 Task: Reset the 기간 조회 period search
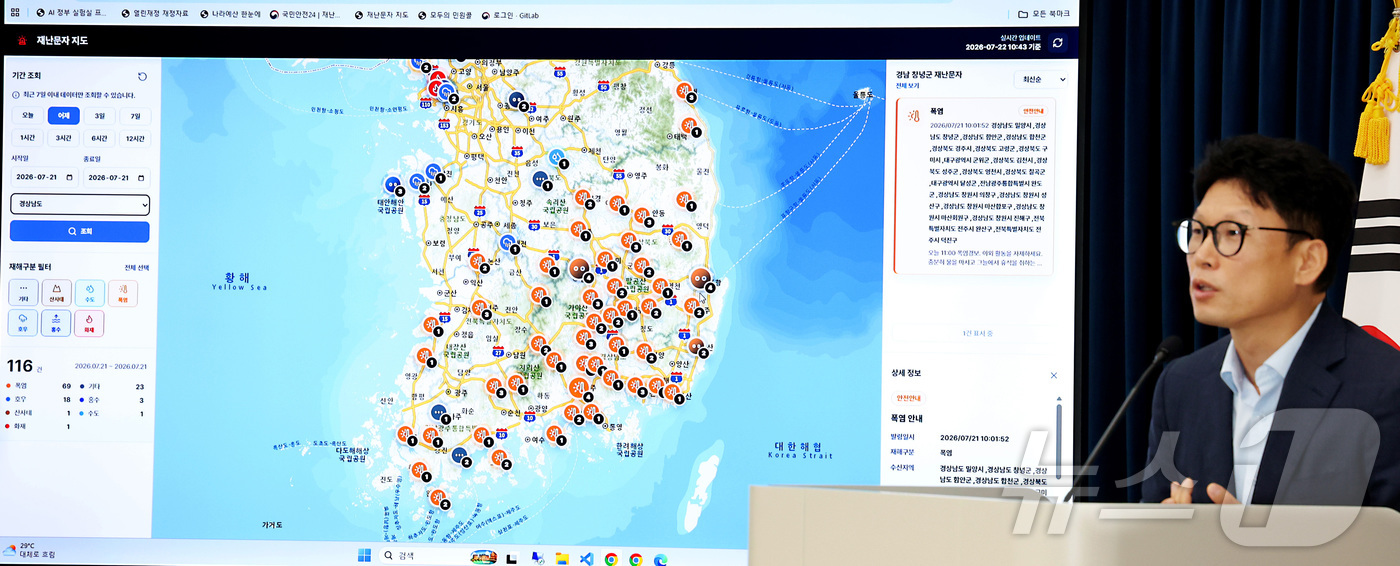(x=142, y=76)
